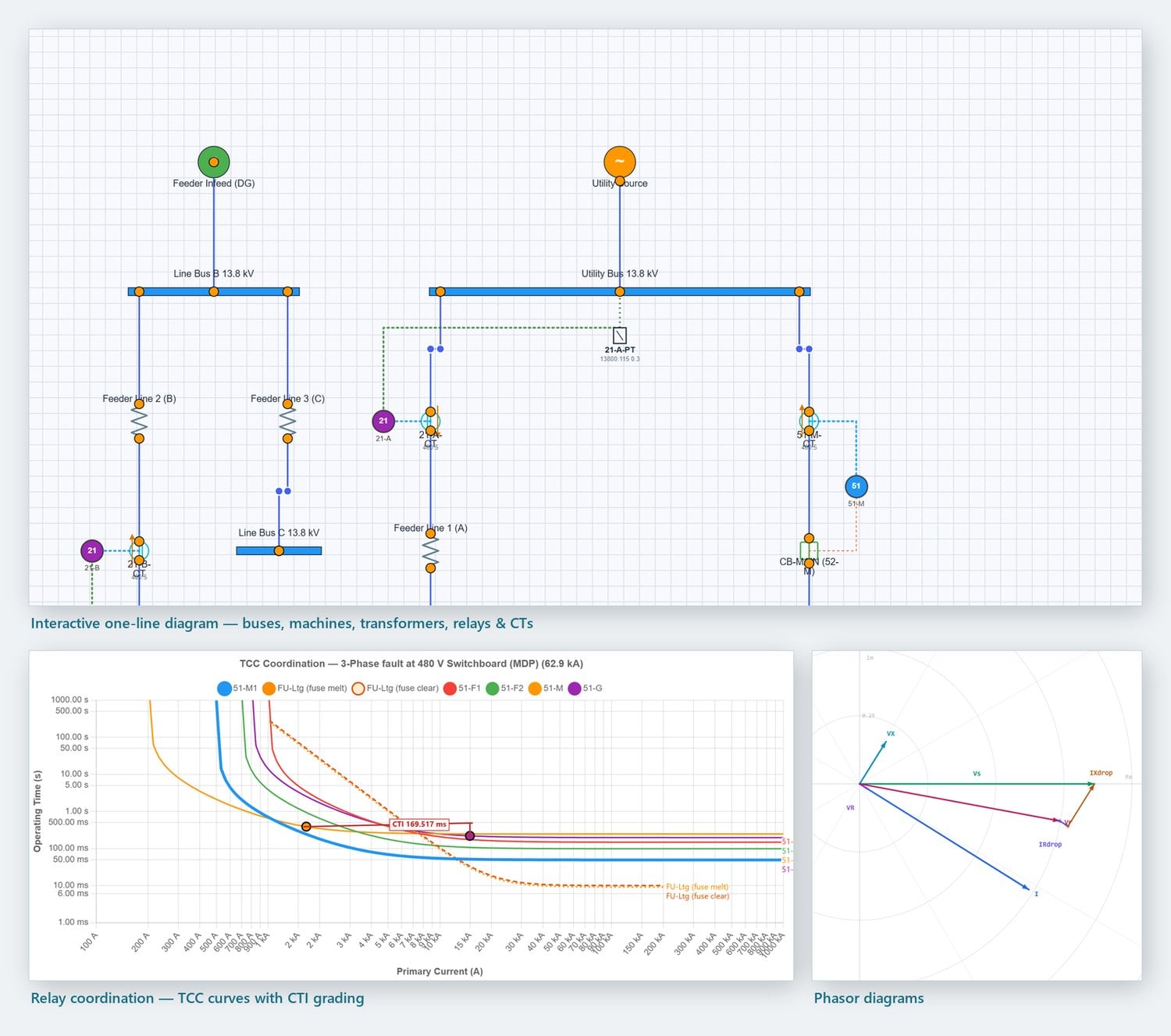This screenshot has width=1171, height=1036.
Task: Click the IXdrop phasor label
Action: pos(1101,773)
